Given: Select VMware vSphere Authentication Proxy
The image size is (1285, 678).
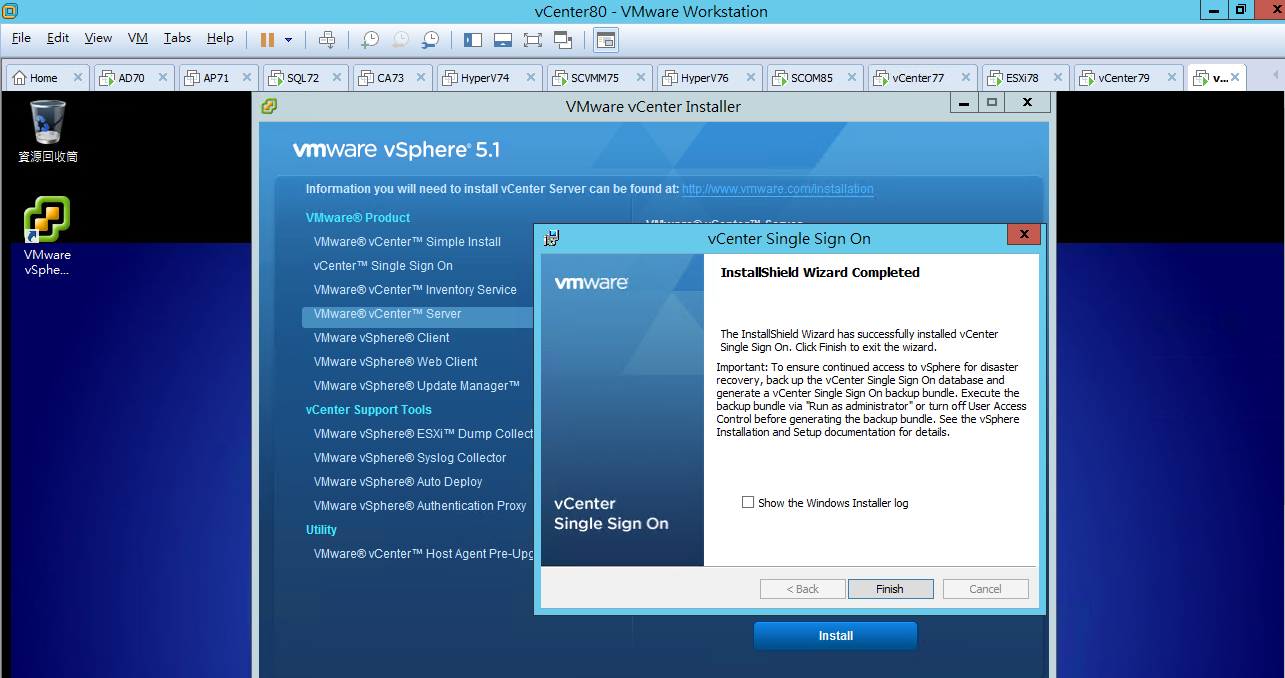Looking at the screenshot, I should coord(420,506).
